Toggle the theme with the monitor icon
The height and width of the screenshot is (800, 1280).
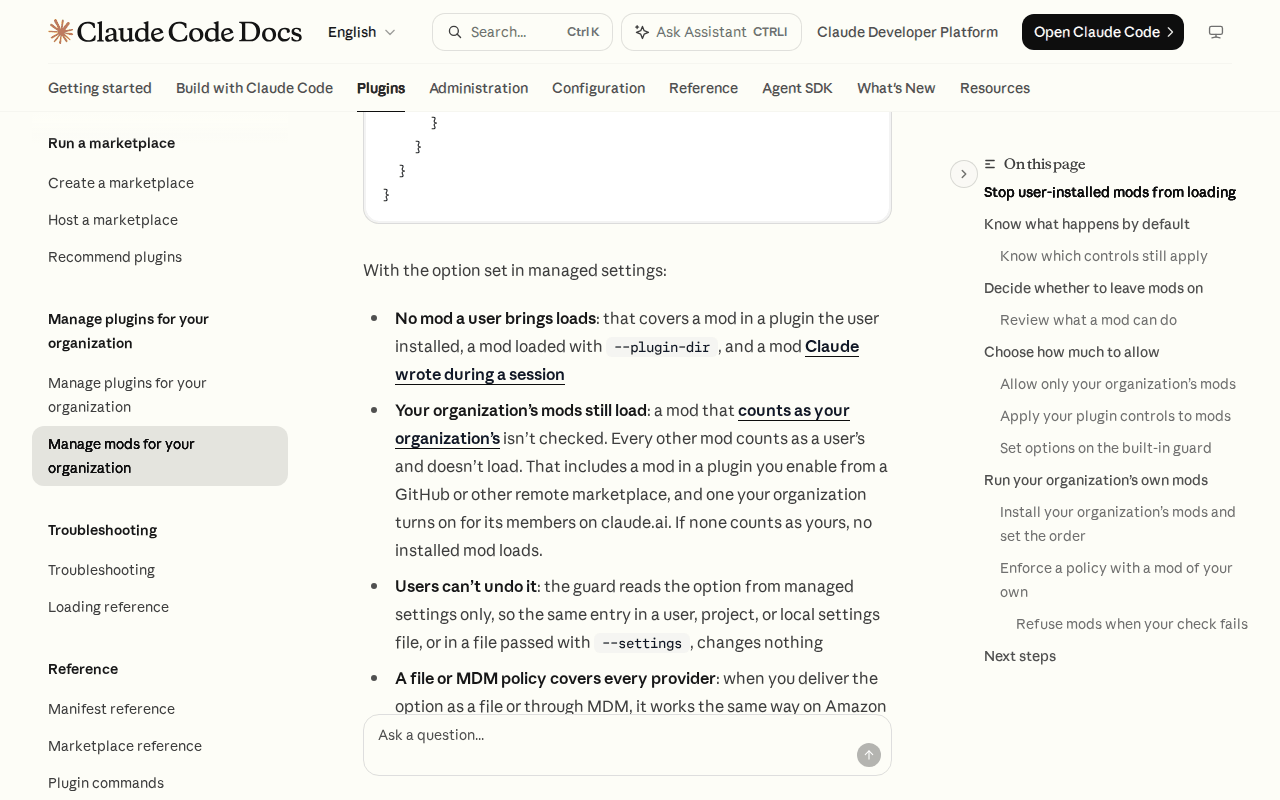1216,32
